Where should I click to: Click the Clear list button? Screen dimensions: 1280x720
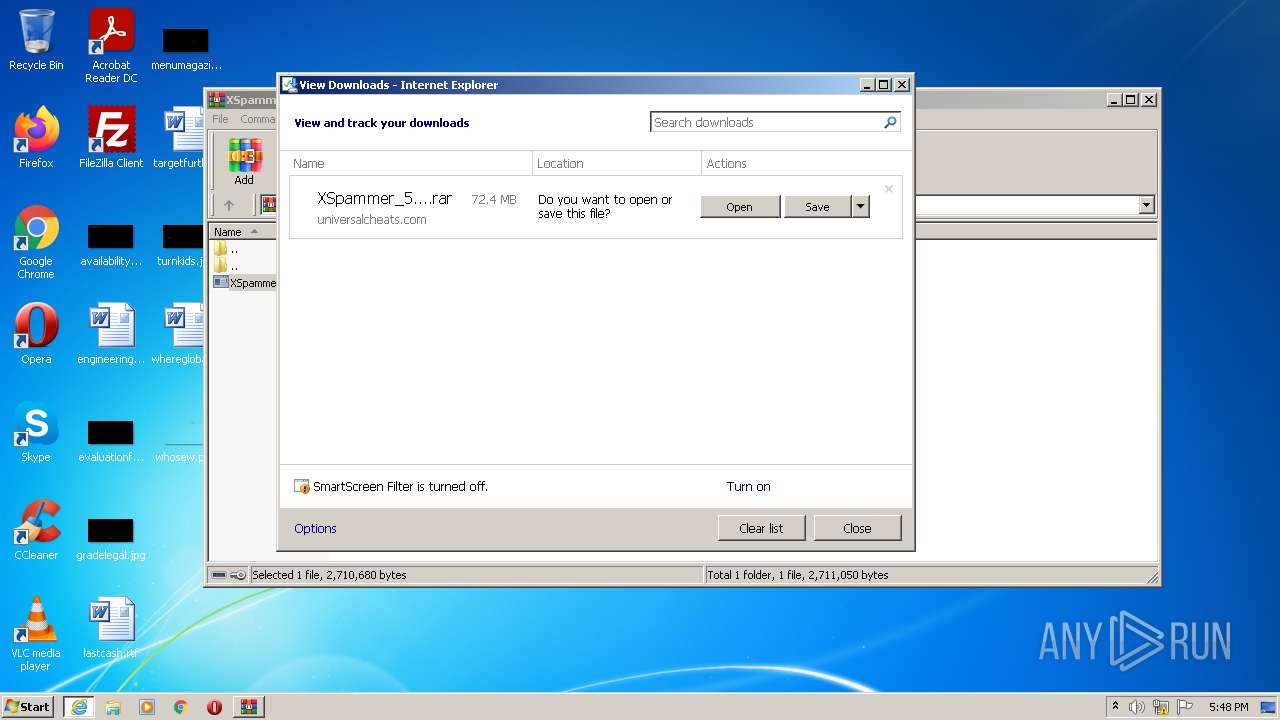coord(761,528)
